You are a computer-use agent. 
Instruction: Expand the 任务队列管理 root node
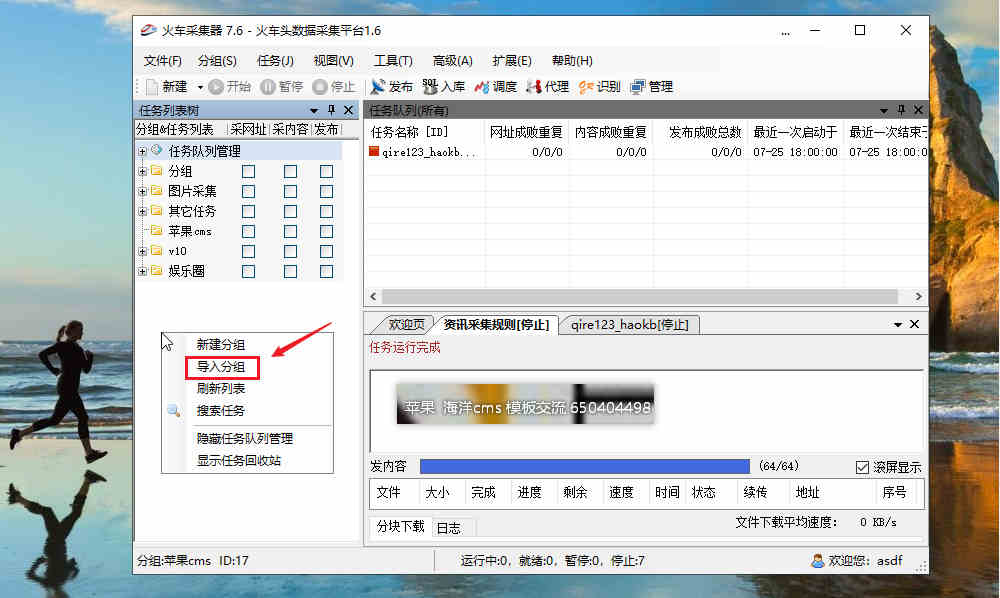[x=141, y=150]
